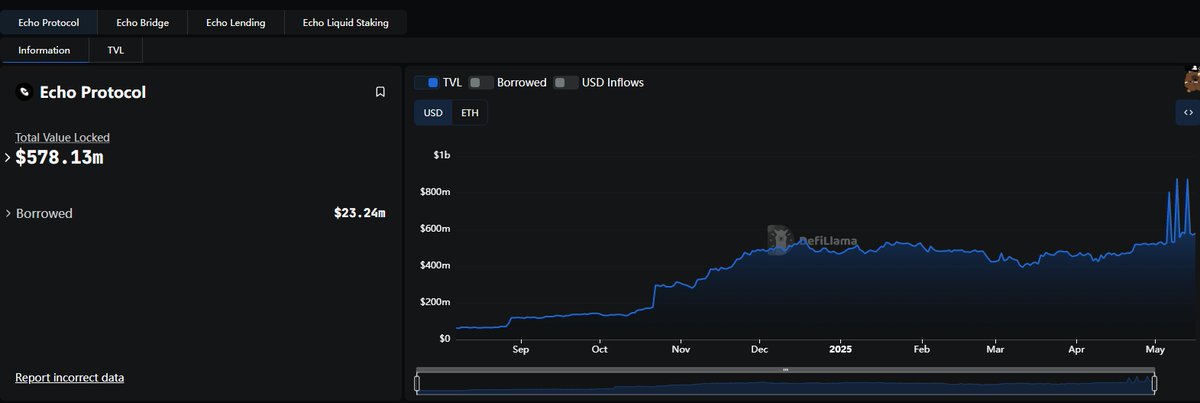Switch chart denomination to USD
The image size is (1200, 403).
click(x=433, y=113)
